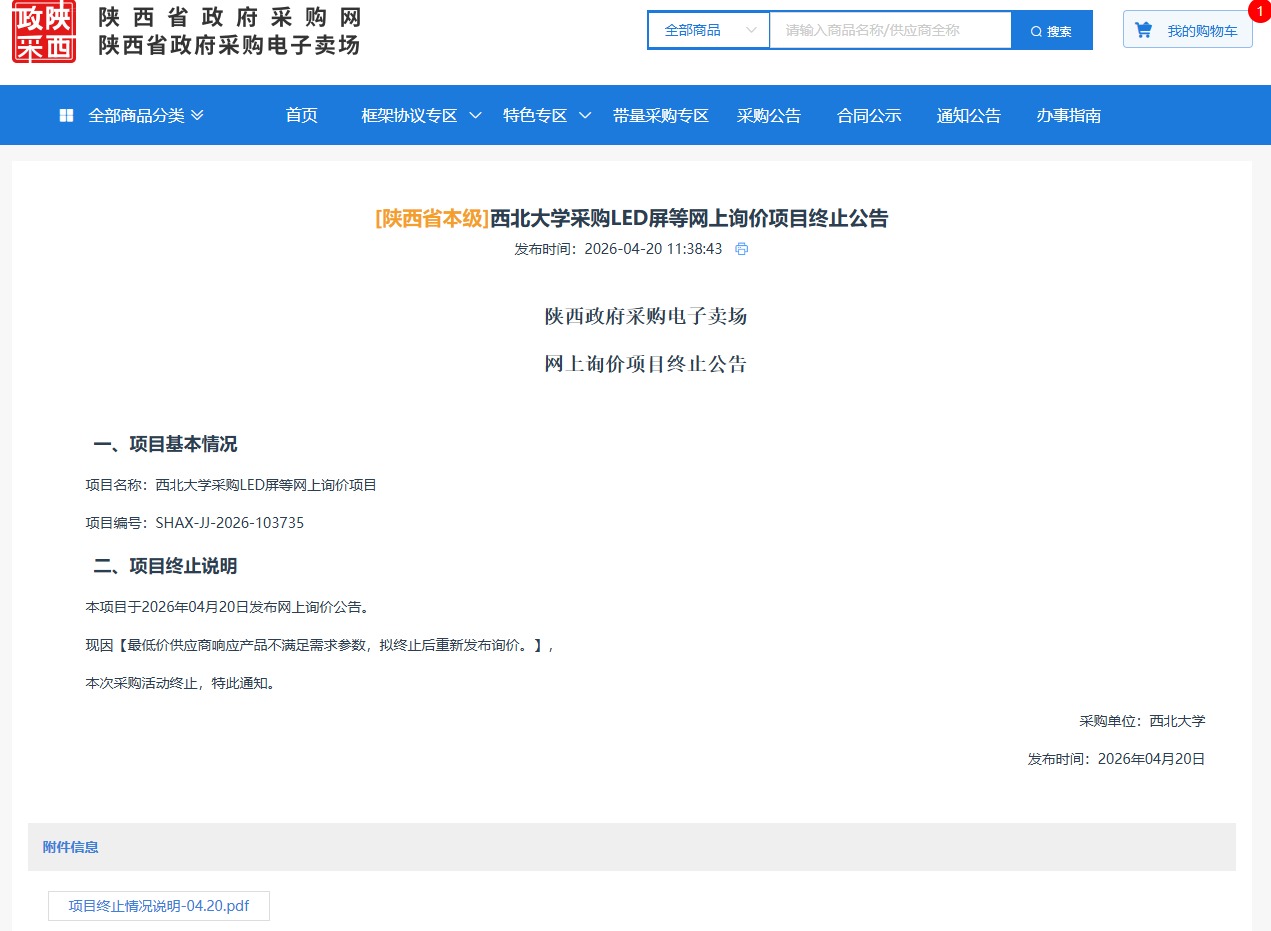Click the print icon beside publish time

(741, 249)
